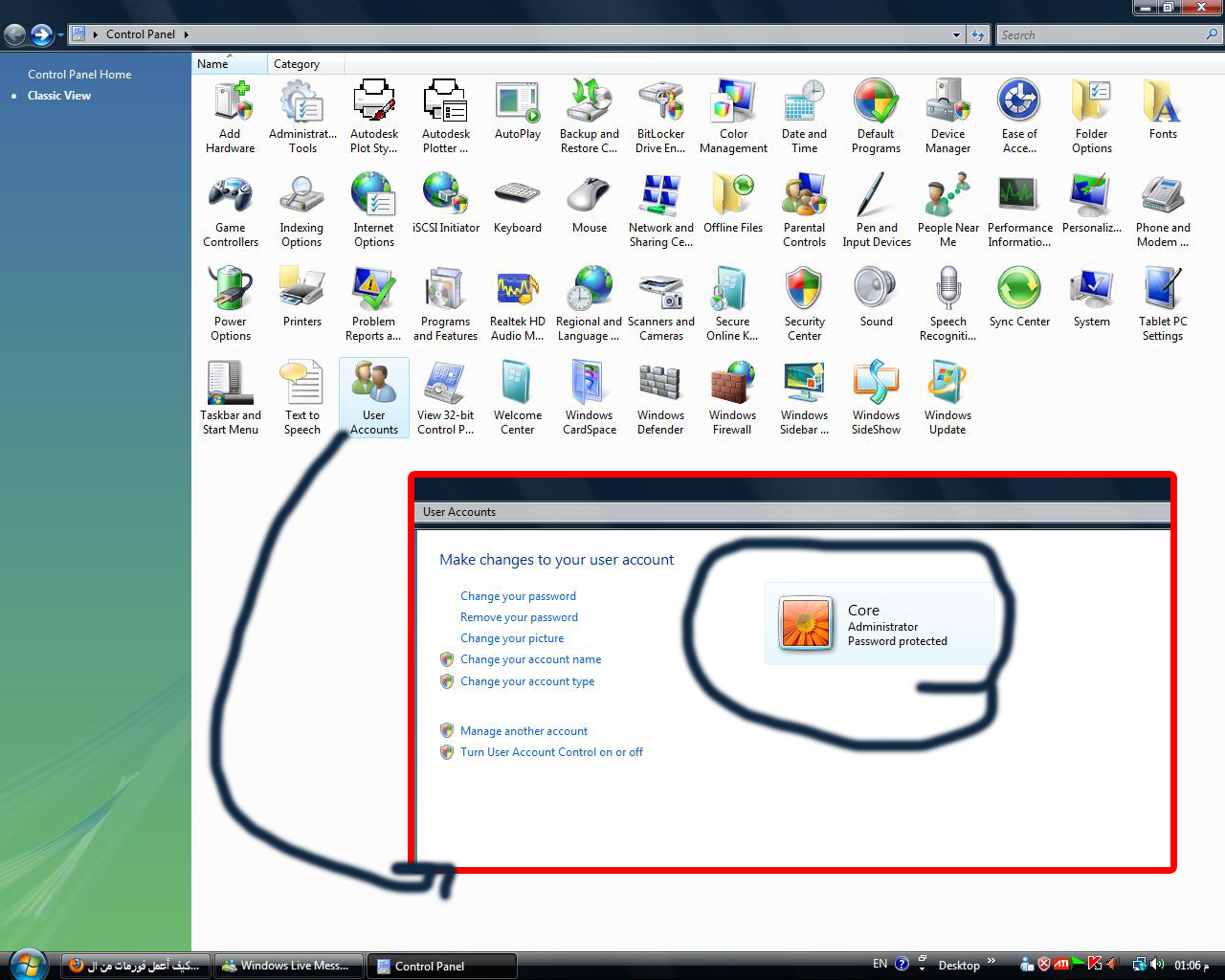Click the EN language indicator in taskbar
The image size is (1225, 980).
(x=880, y=964)
